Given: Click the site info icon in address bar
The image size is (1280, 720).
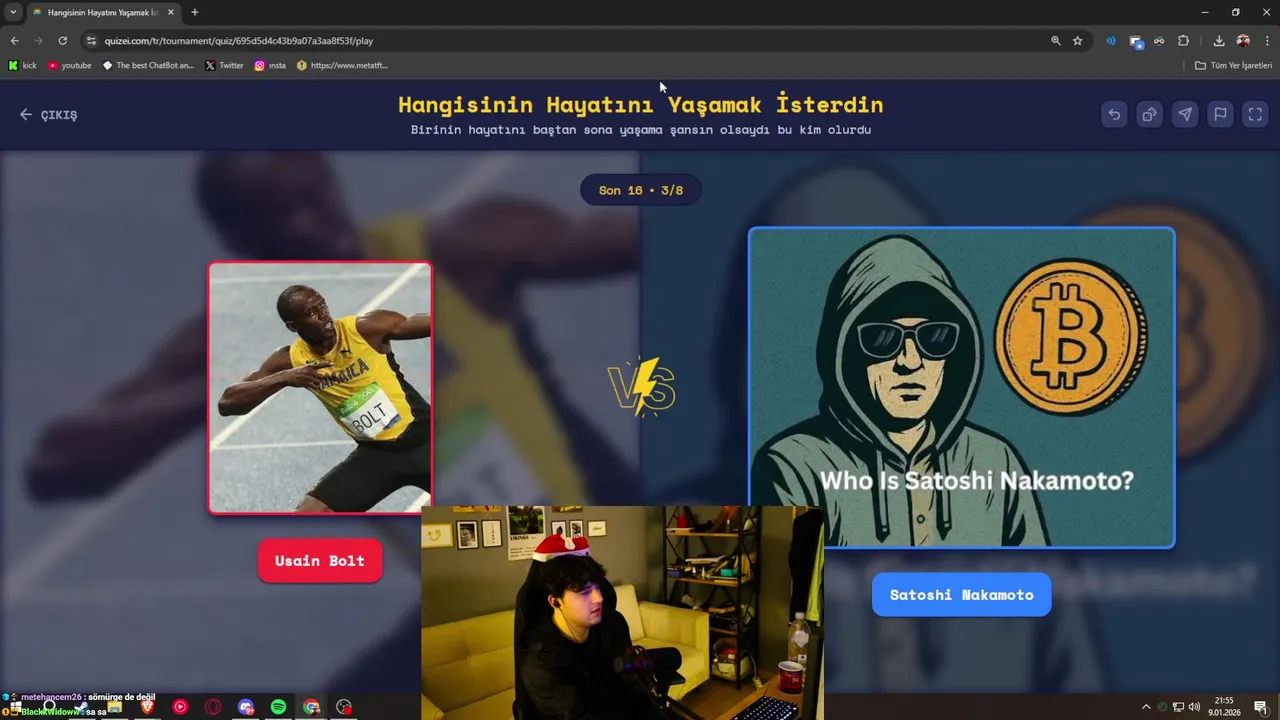Looking at the screenshot, I should point(91,41).
